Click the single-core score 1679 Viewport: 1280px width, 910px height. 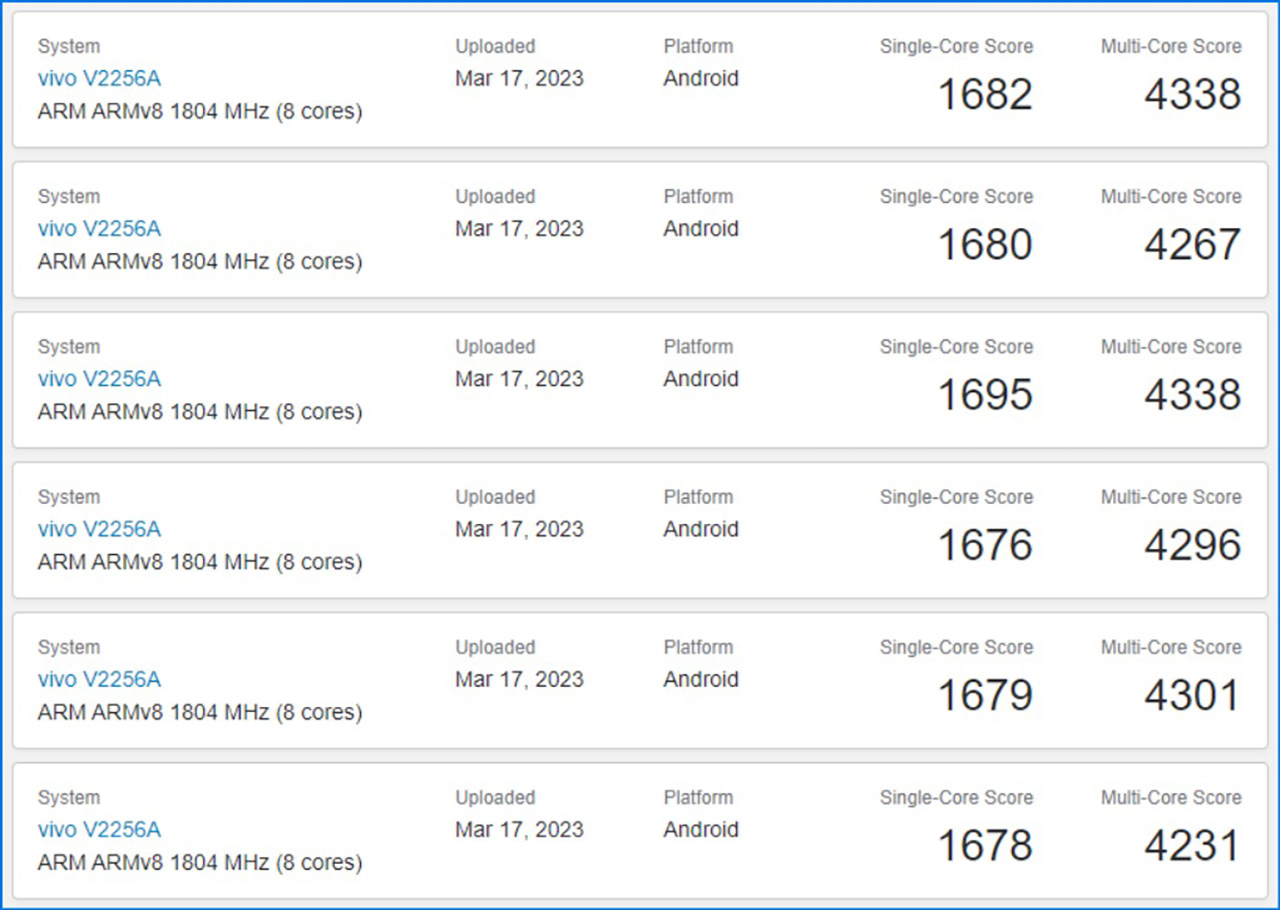(x=985, y=695)
